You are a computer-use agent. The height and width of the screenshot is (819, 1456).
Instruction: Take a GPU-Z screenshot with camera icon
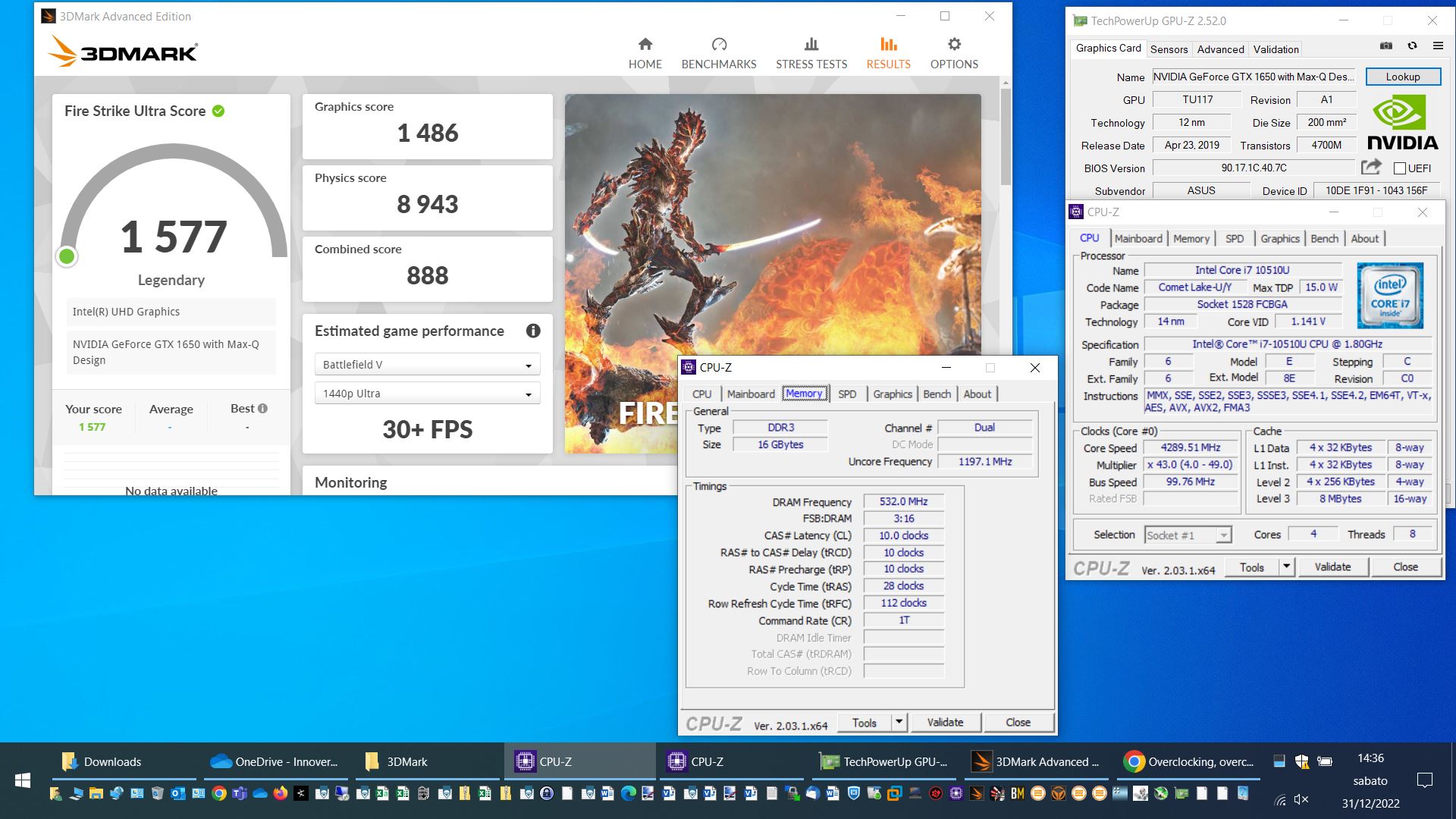[1386, 45]
